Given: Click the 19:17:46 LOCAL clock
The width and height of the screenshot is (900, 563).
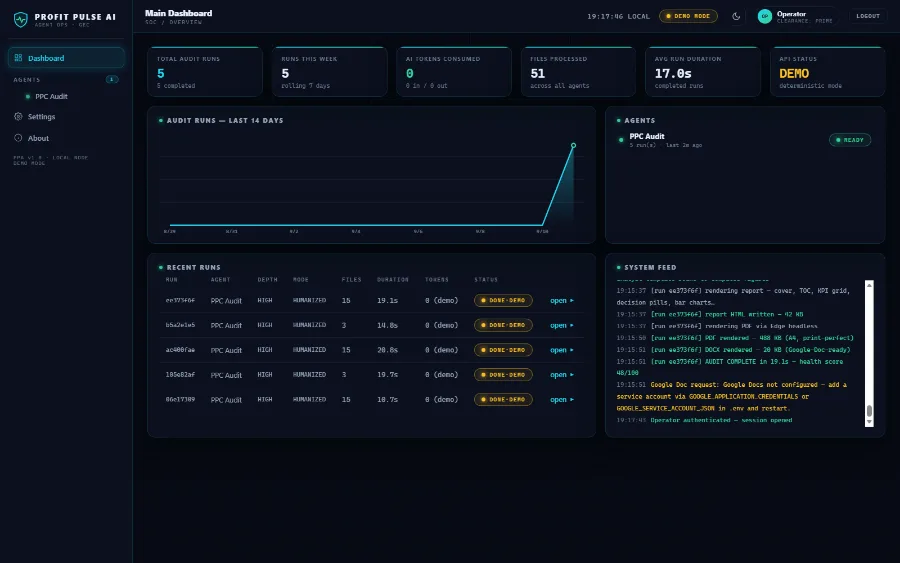Looking at the screenshot, I should (618, 16).
